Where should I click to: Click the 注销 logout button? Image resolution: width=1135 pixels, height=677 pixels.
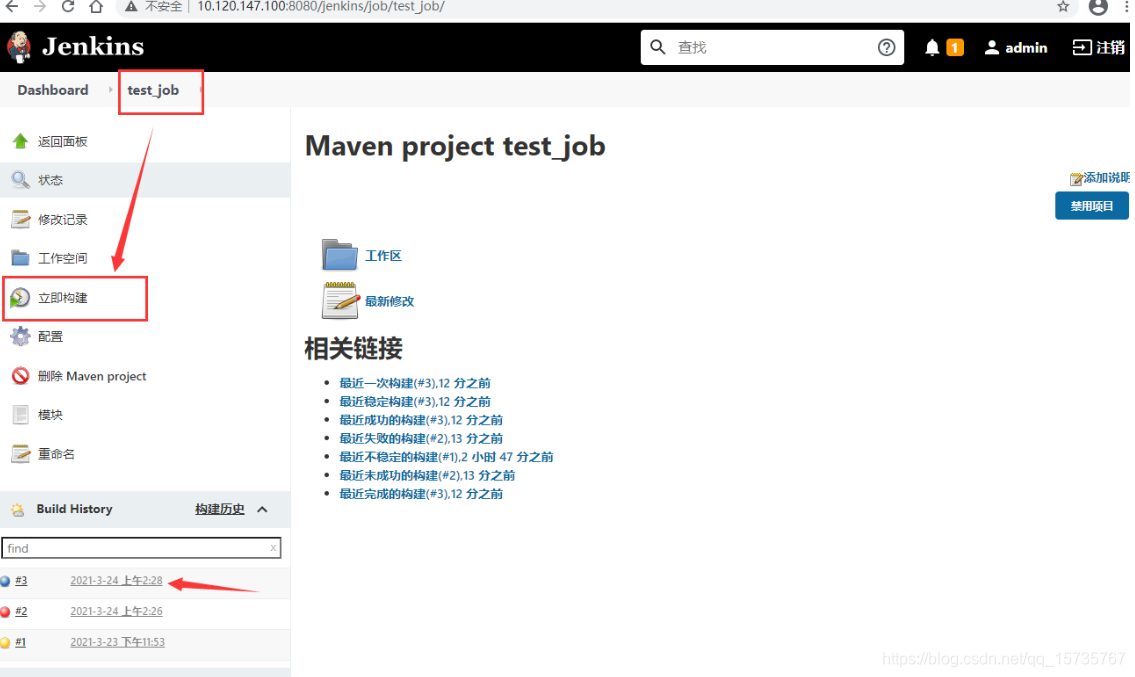pyautogui.click(x=1098, y=48)
